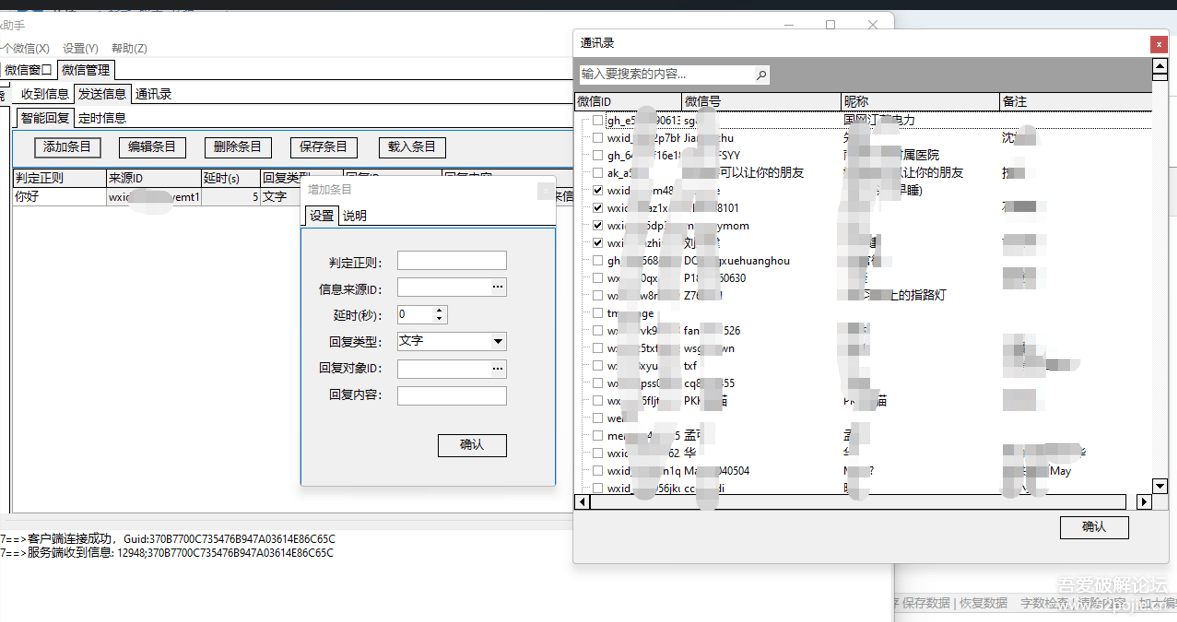Viewport: 1177px width, 622px height.
Task: Open the 信息来源ID browse ellipsis button
Action: coord(497,288)
